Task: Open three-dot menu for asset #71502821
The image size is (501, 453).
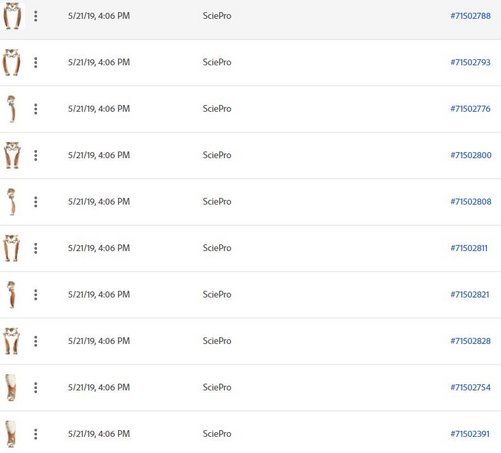Action: coord(36,295)
